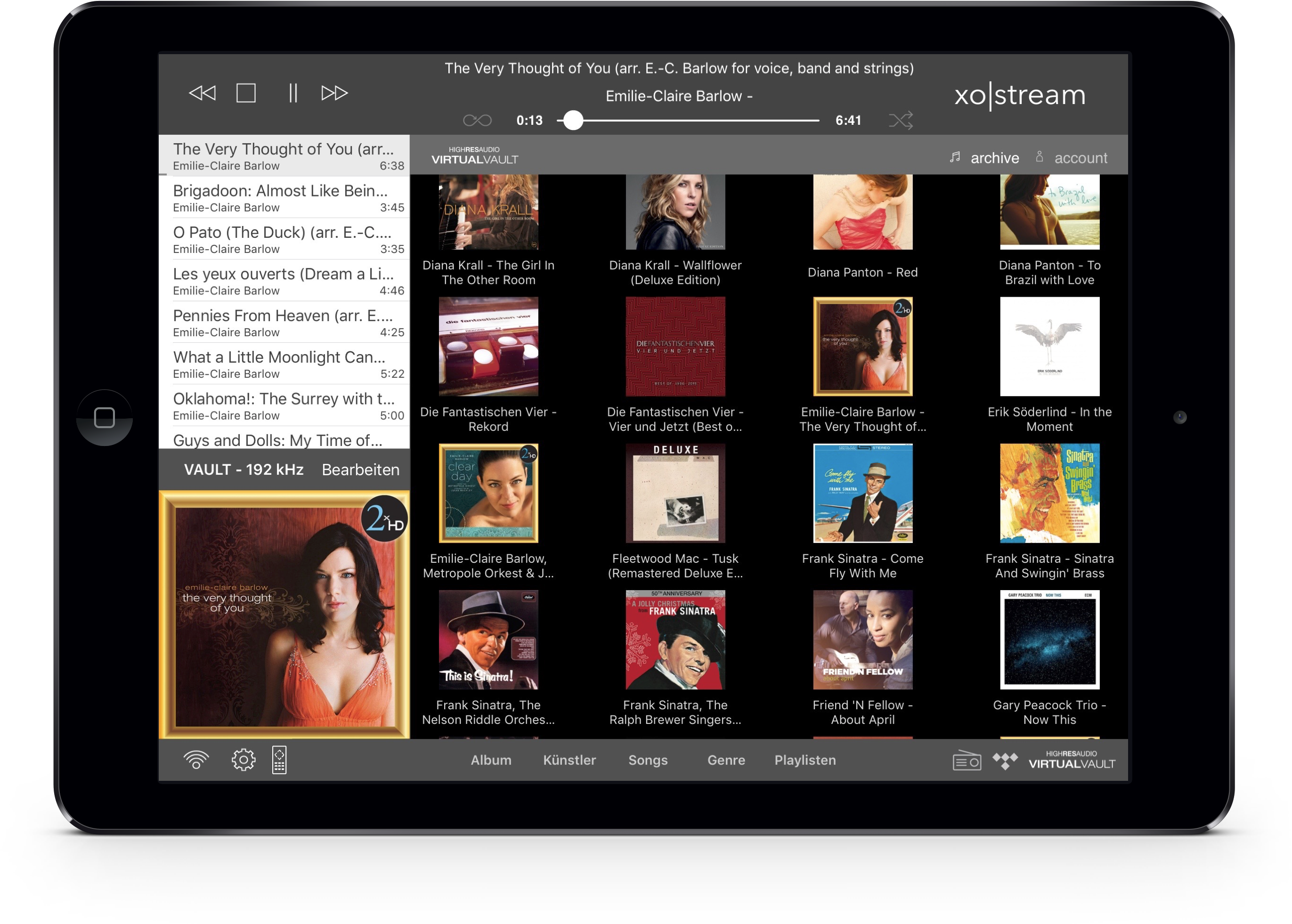Pause the current song

pyautogui.click(x=293, y=93)
